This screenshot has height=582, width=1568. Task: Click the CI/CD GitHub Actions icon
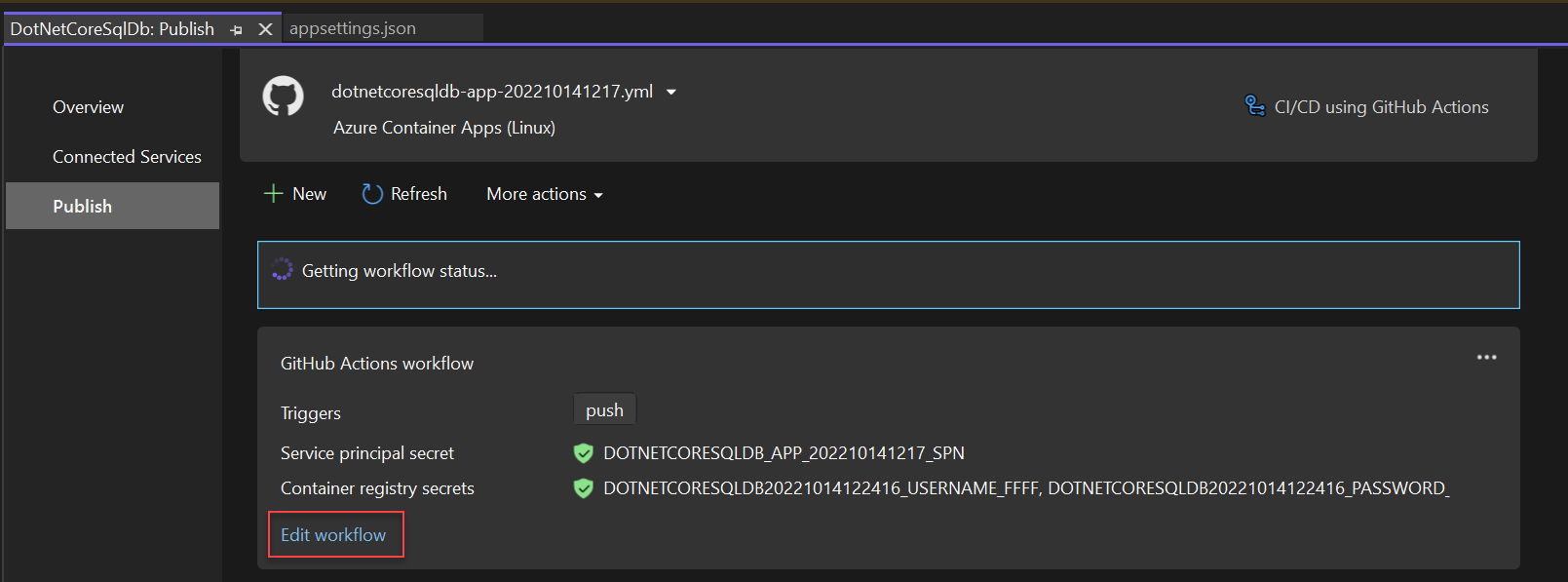coord(1255,105)
